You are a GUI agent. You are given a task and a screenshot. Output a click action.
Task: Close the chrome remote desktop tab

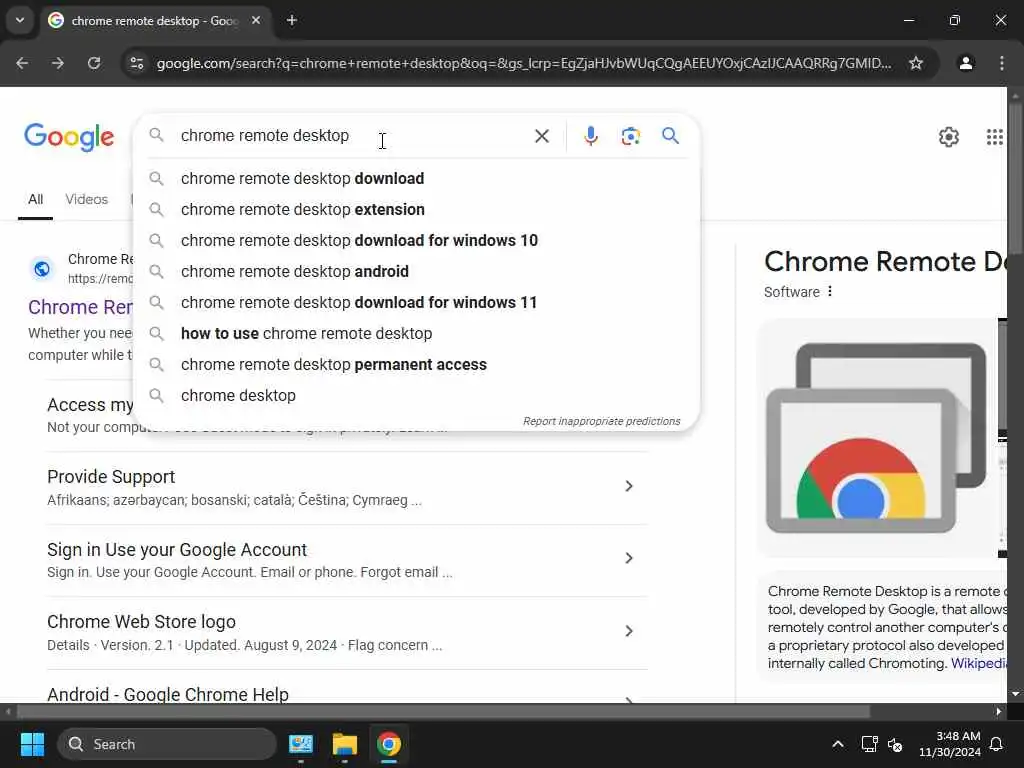coord(256,20)
